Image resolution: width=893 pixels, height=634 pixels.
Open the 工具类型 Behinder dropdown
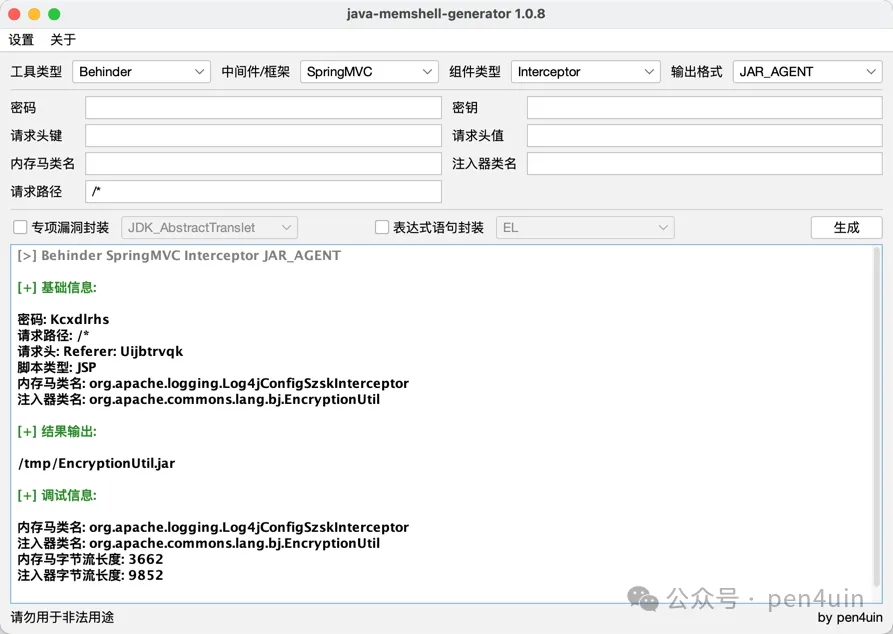click(141, 72)
